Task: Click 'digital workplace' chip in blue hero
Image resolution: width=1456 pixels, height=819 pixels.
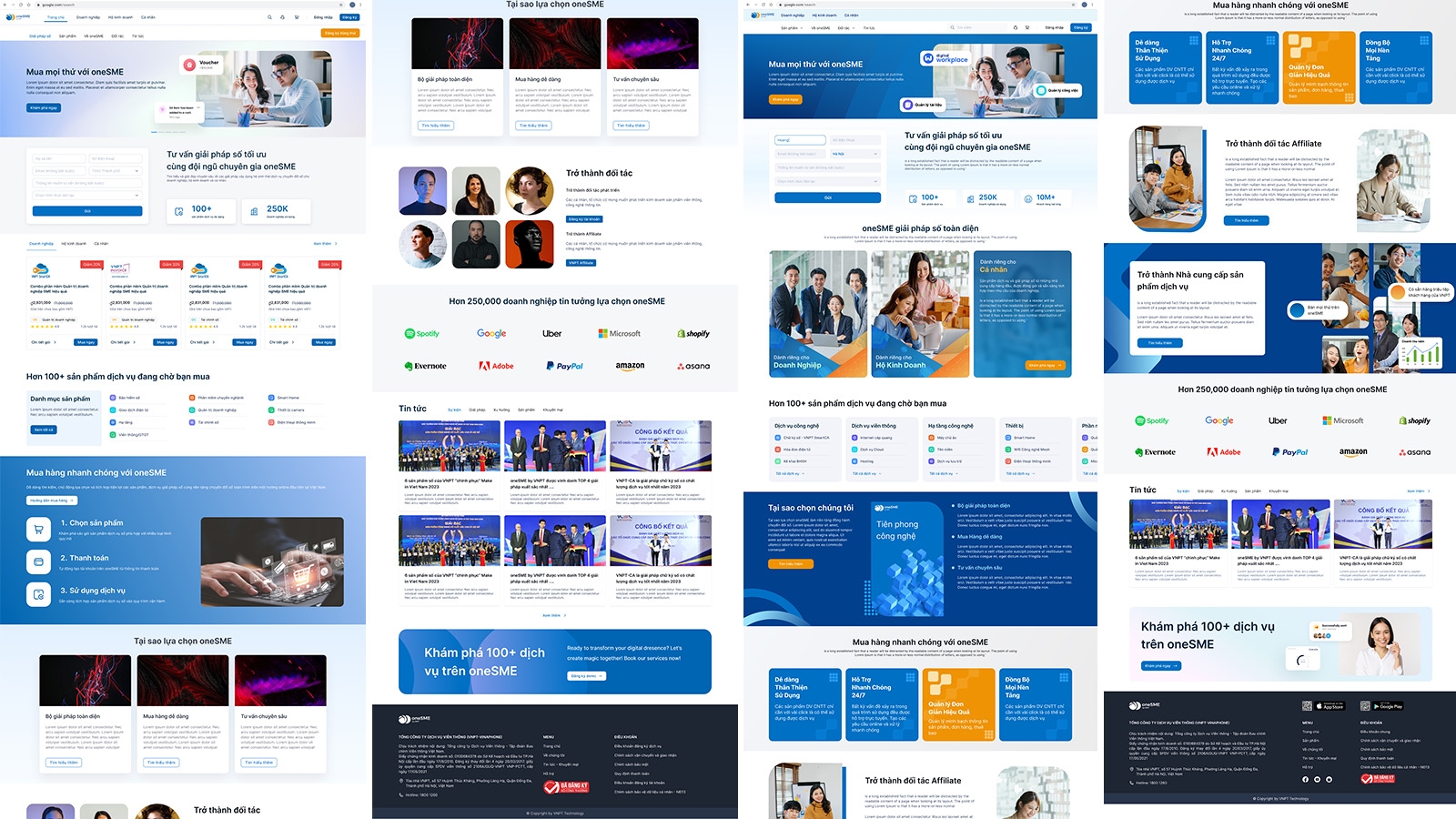Action: (x=945, y=58)
